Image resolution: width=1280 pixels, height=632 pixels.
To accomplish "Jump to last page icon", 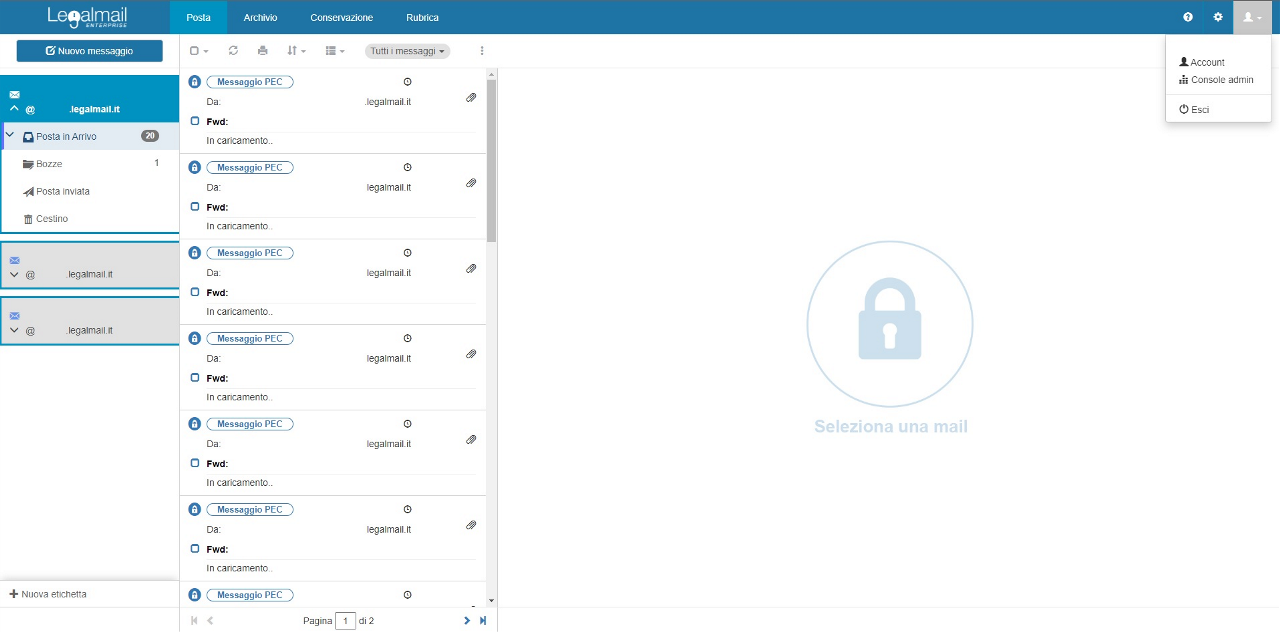I will pyautogui.click(x=483, y=621).
